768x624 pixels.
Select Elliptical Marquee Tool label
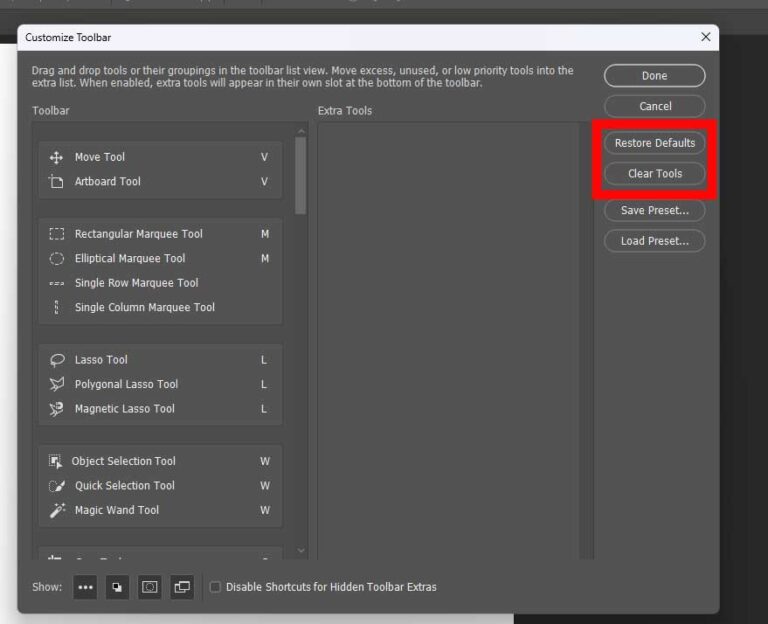point(130,259)
